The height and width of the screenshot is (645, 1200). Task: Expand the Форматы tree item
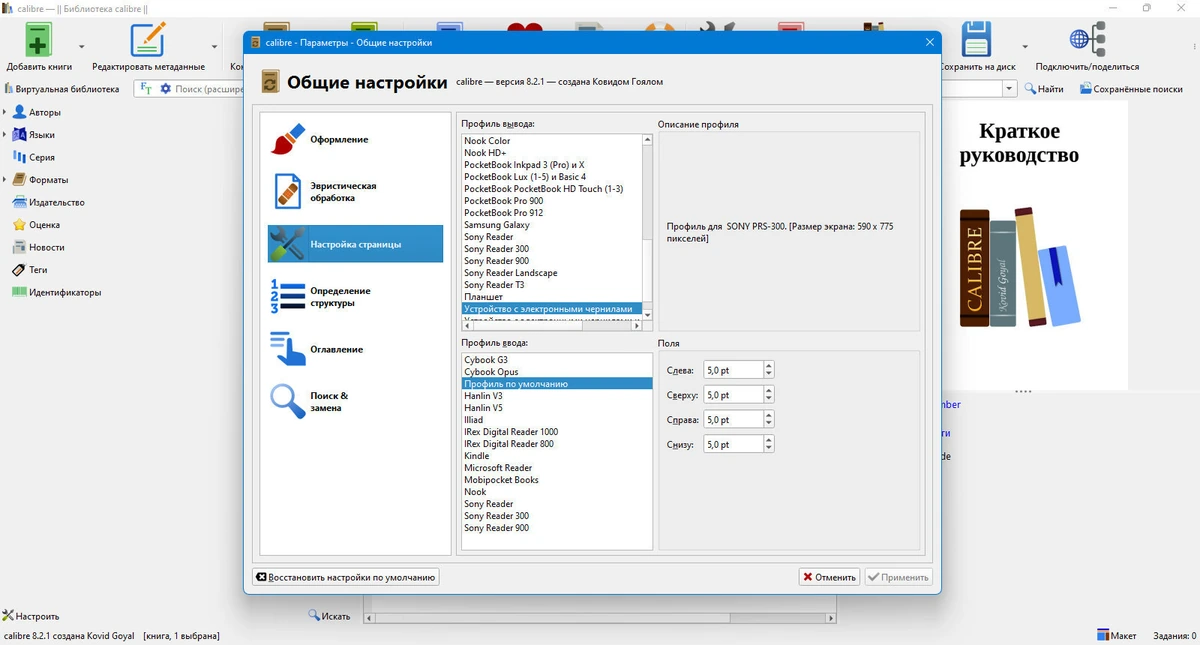point(5,180)
